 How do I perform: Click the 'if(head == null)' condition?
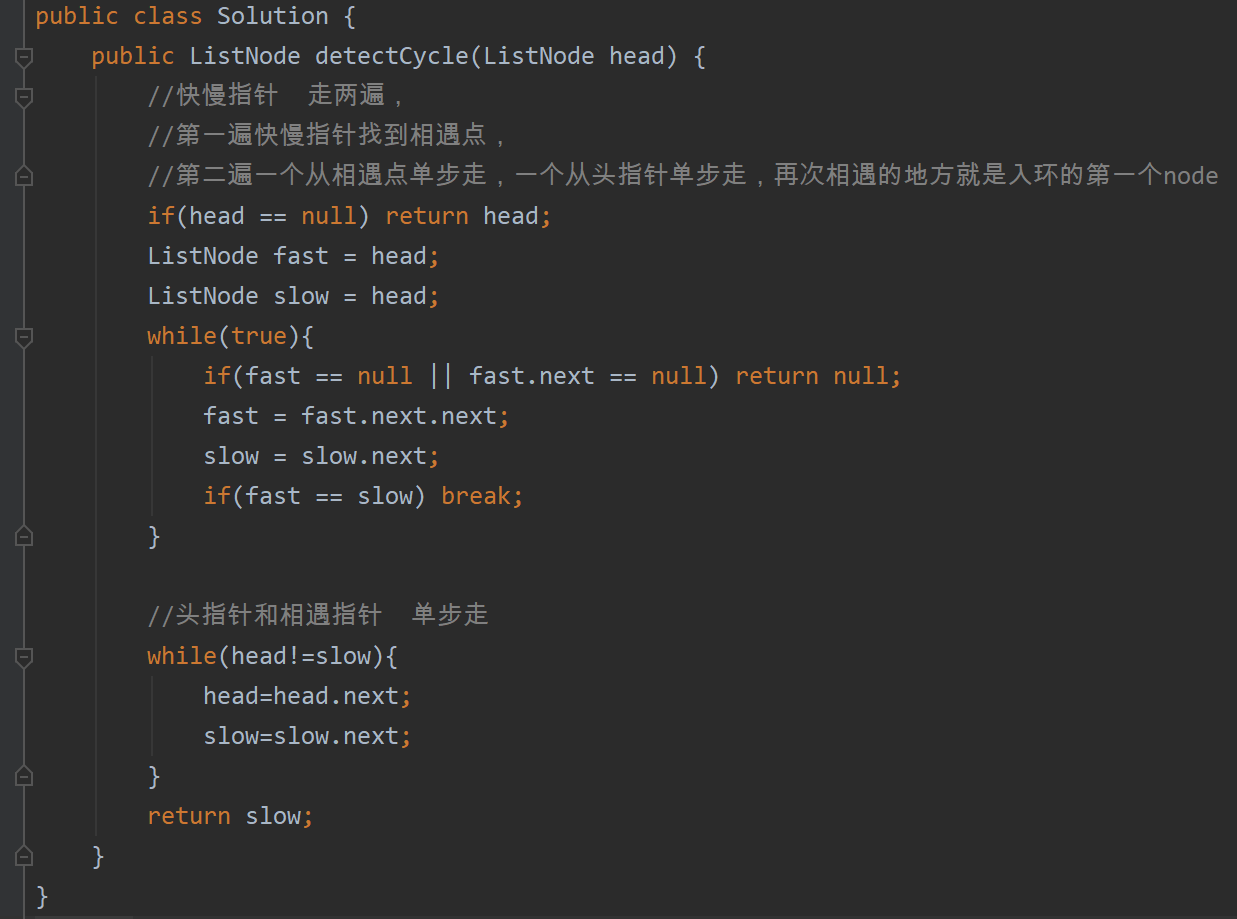tap(259, 216)
